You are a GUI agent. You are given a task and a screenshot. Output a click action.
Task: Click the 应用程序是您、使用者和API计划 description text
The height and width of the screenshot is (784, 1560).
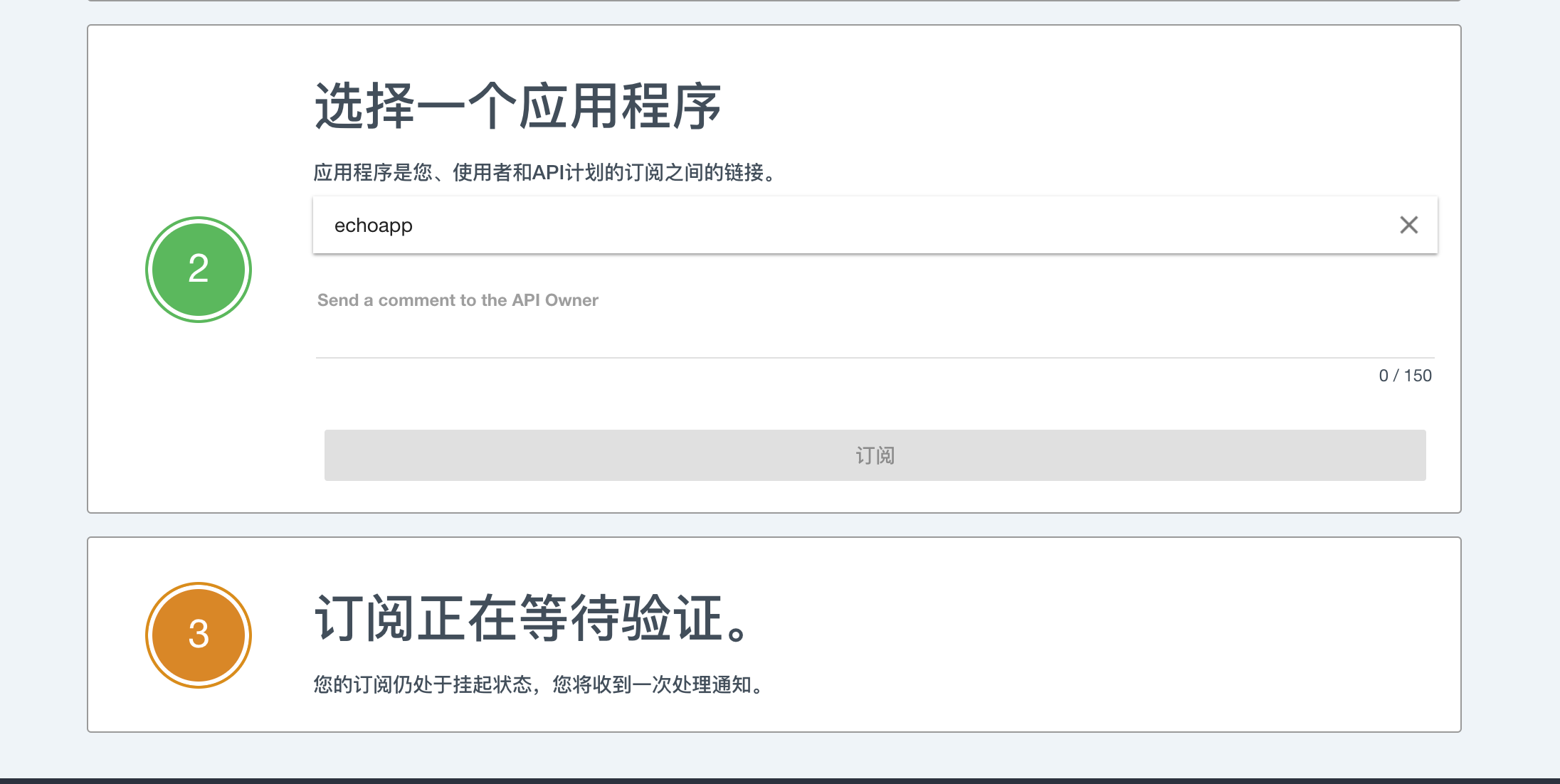coord(545,172)
